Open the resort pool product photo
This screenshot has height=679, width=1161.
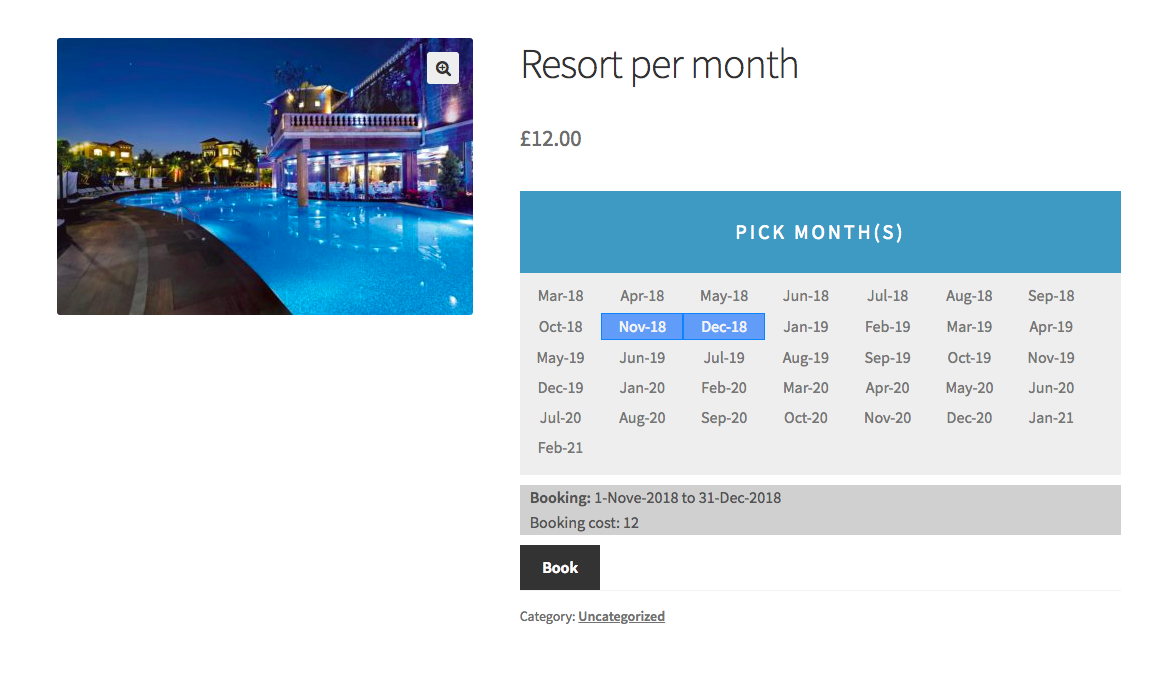[265, 177]
